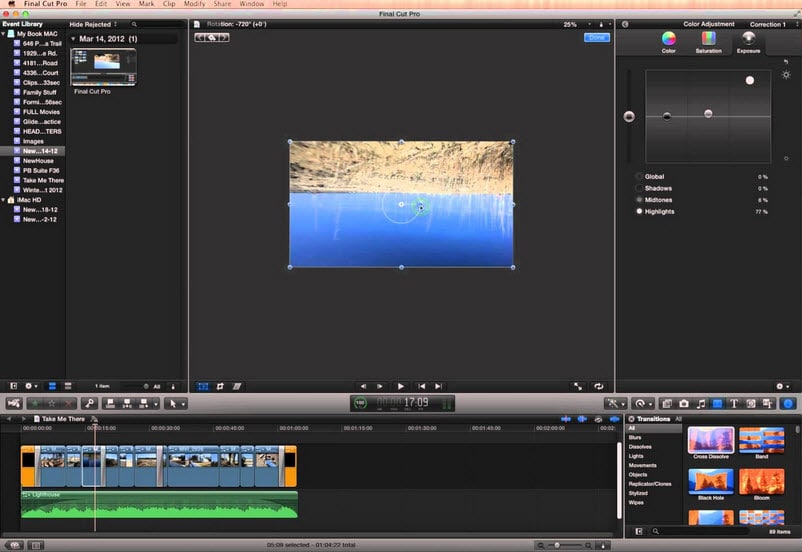Toggle the Inspector blue info button
802x552 pixels.
pos(788,404)
